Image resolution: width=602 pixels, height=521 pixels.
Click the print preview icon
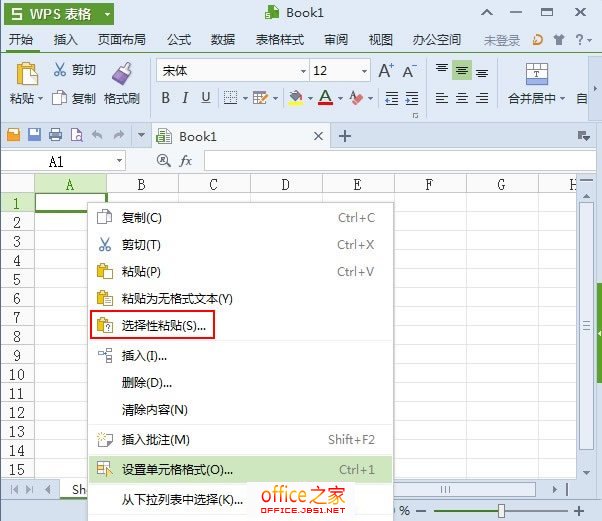point(76,135)
